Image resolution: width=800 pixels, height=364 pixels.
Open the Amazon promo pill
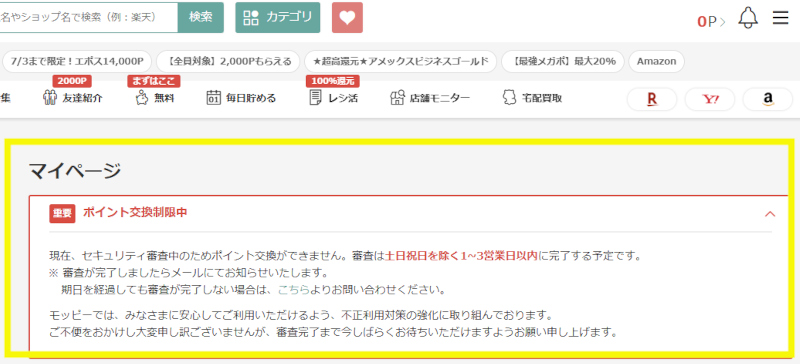[656, 62]
